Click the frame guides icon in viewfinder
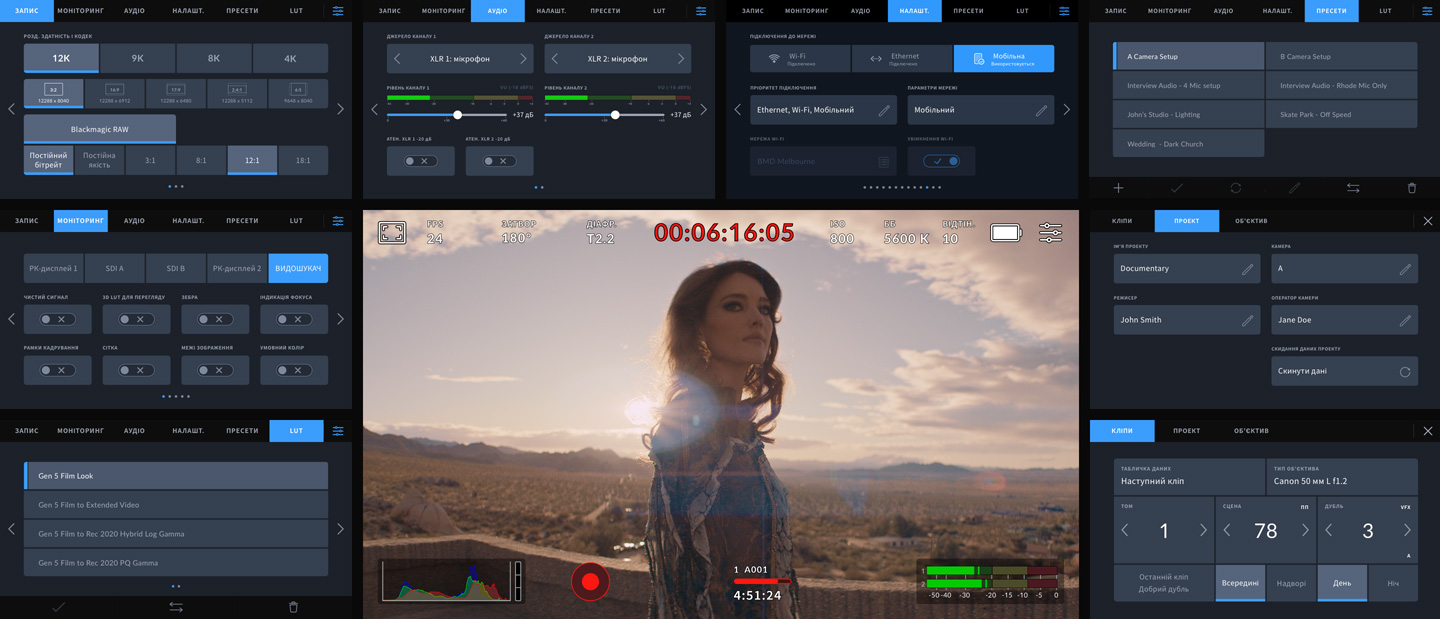 click(x=392, y=233)
